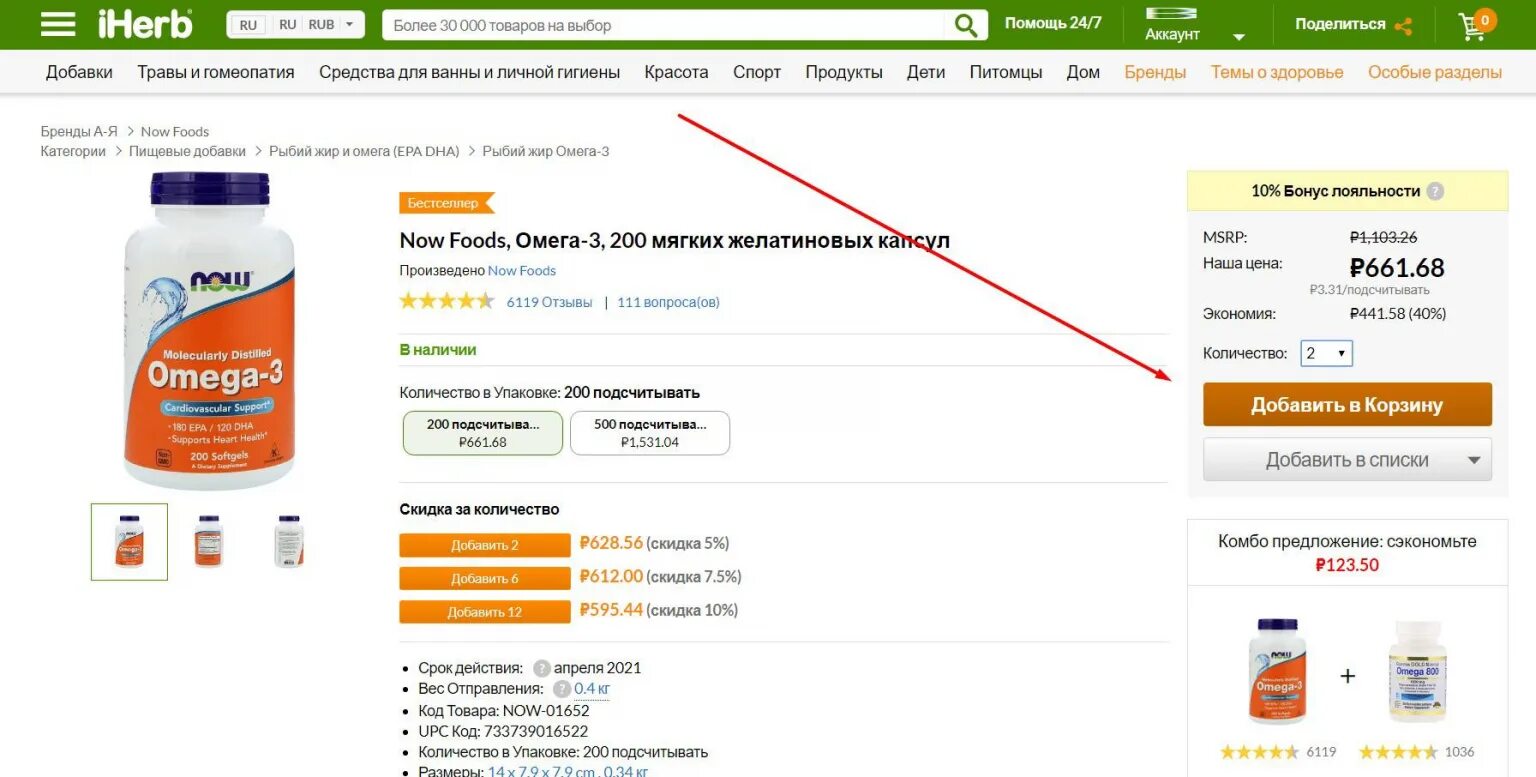The image size is (1536, 777).
Task: Click the main Omega-3 product image
Action: [209, 330]
